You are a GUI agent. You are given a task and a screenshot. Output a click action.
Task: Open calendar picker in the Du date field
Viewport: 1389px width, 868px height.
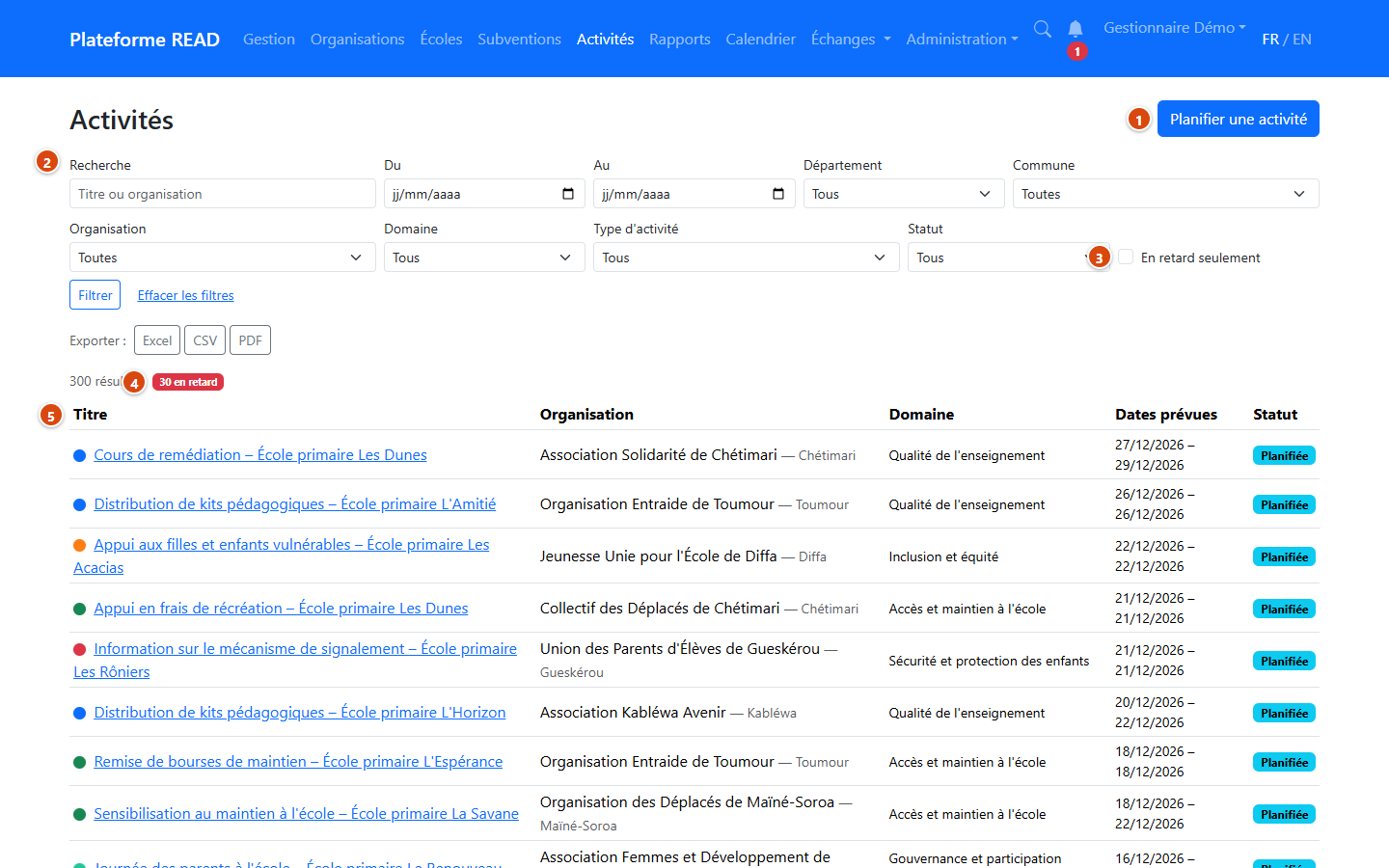[568, 194]
